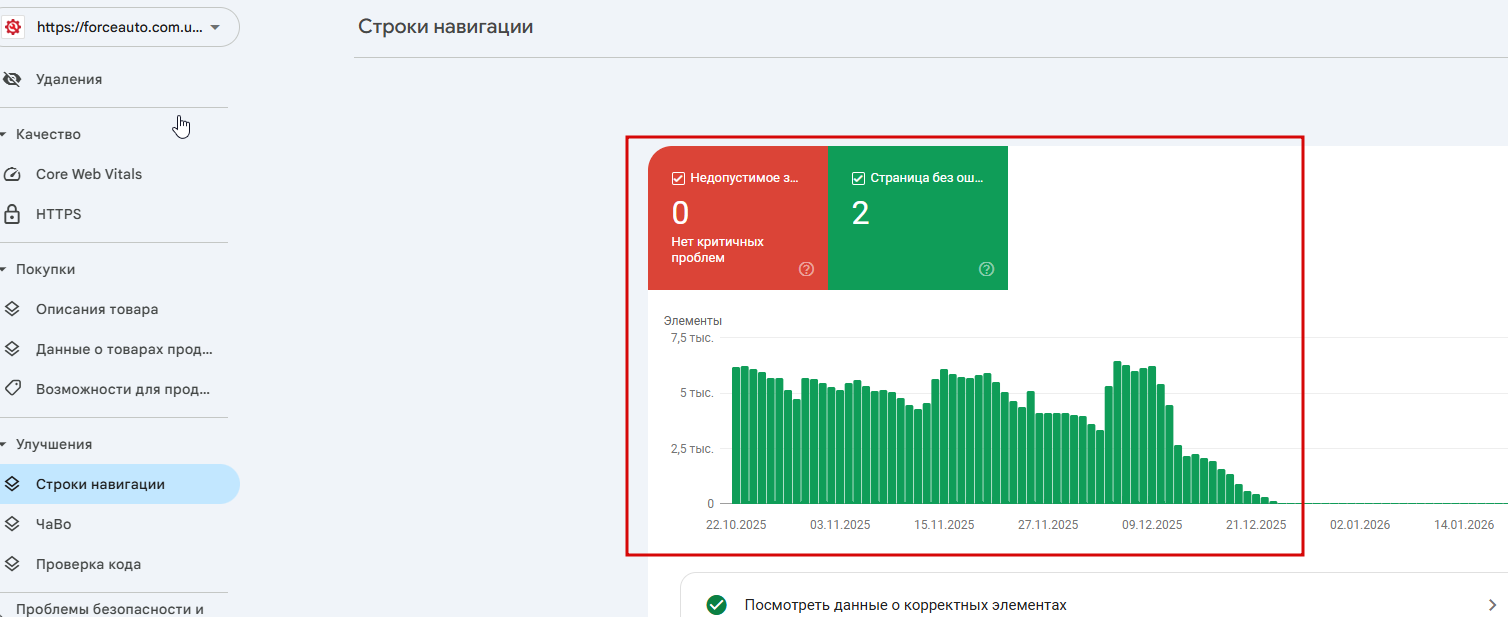Click layers icon beside Данные о товарах
The height and width of the screenshot is (617, 1508).
click(12, 349)
